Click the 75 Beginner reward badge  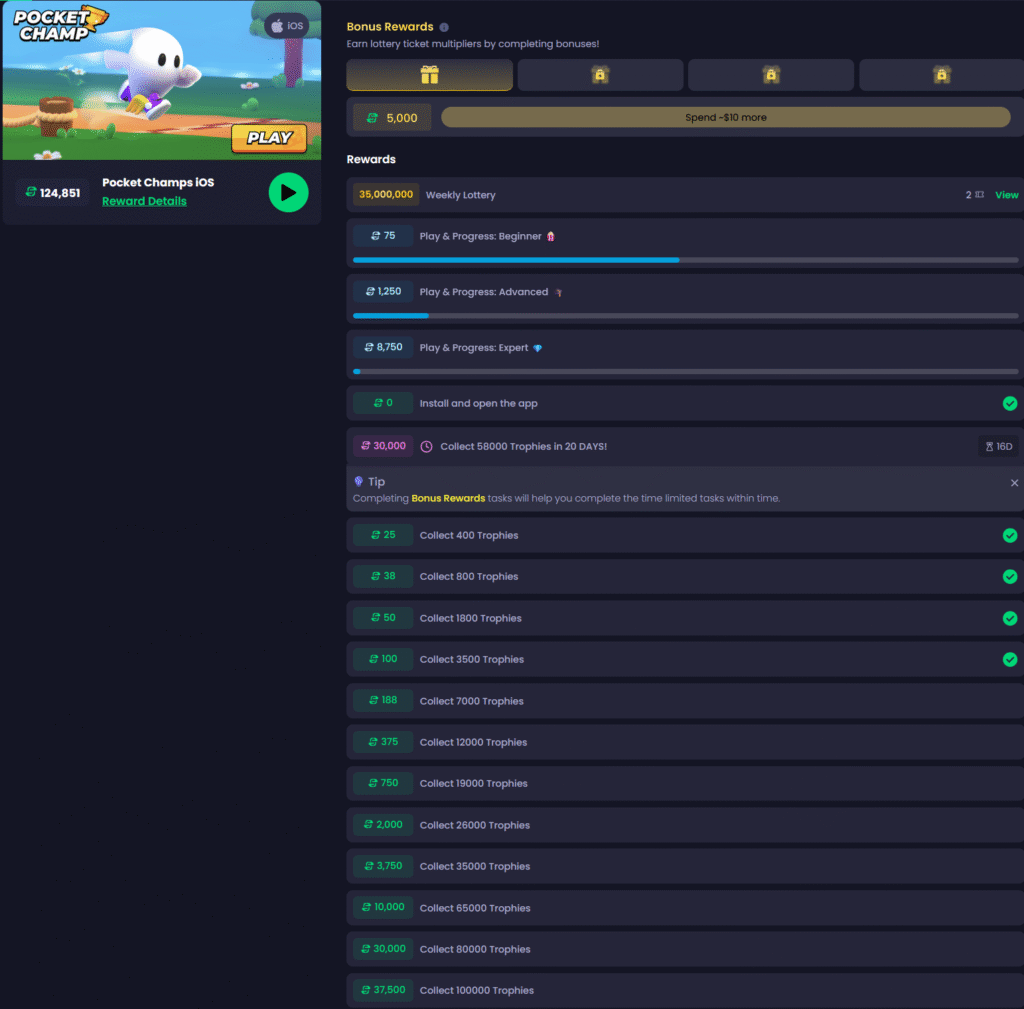point(383,236)
